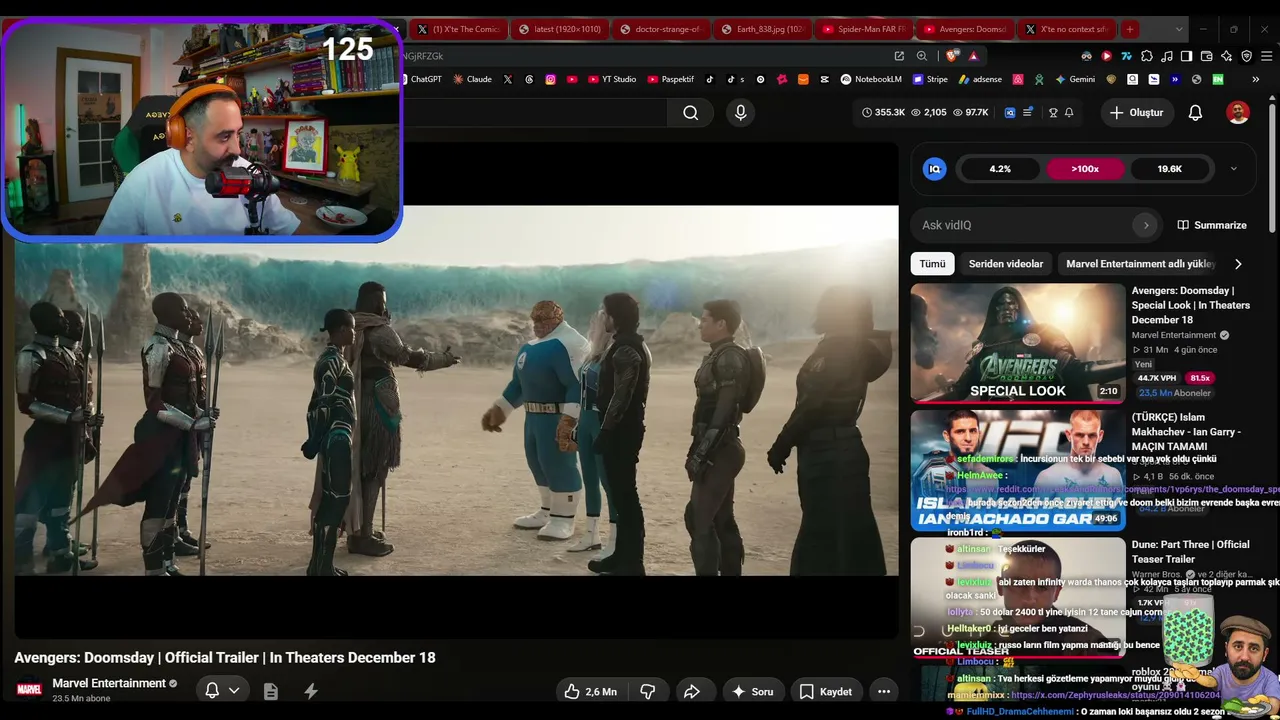Image resolution: width=1280 pixels, height=720 pixels.
Task: Click the zoom magnifier icon in address bar
Action: tap(922, 56)
